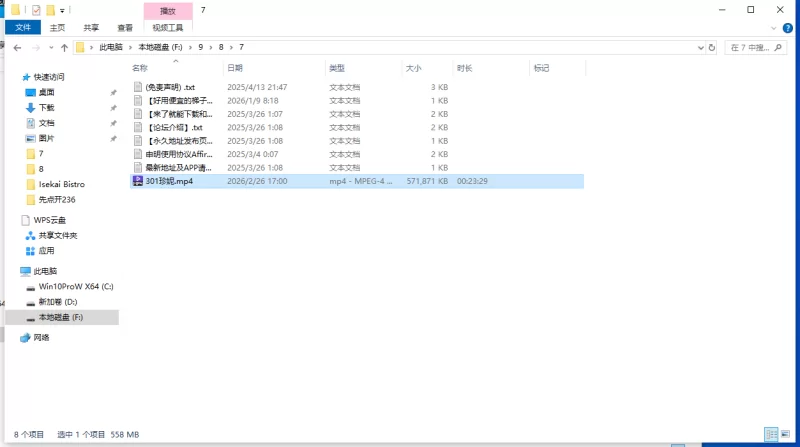Screen dimensions: 800x447
Task: Open the pinned folder named 7 in sidebar
Action: (x=41, y=154)
